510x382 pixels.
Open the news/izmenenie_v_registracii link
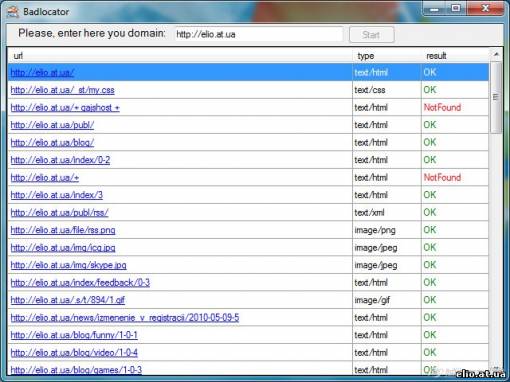[x=125, y=318]
